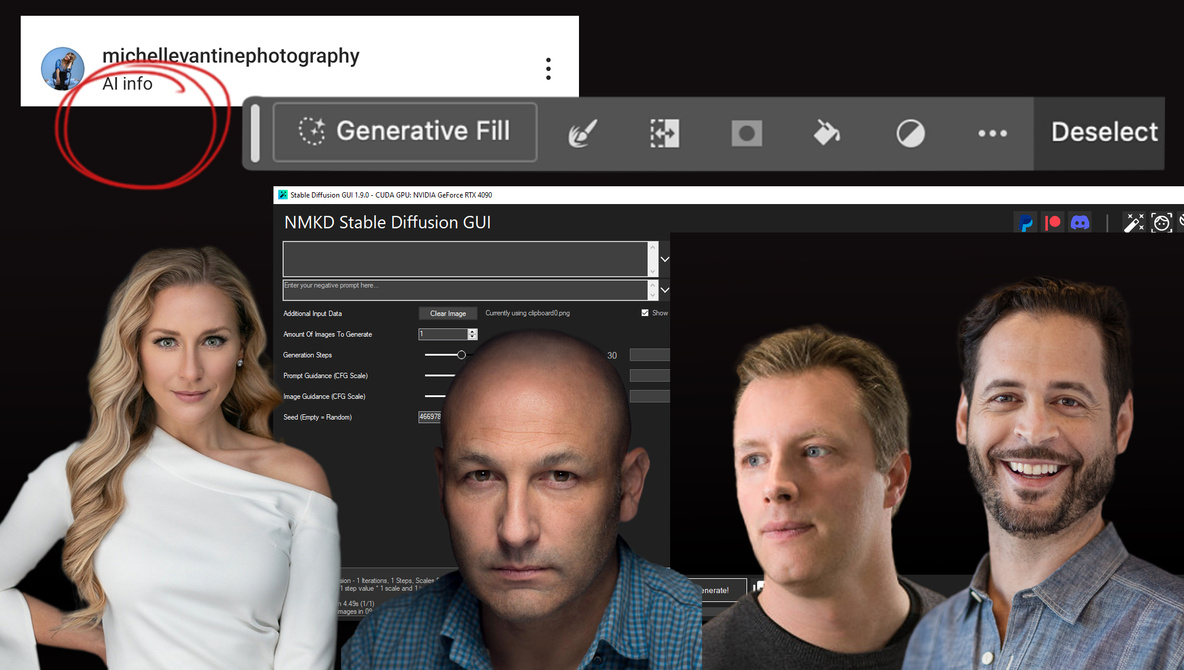This screenshot has height=670, width=1184.
Task: Click the adjustment layer half-circle icon
Action: pos(910,134)
